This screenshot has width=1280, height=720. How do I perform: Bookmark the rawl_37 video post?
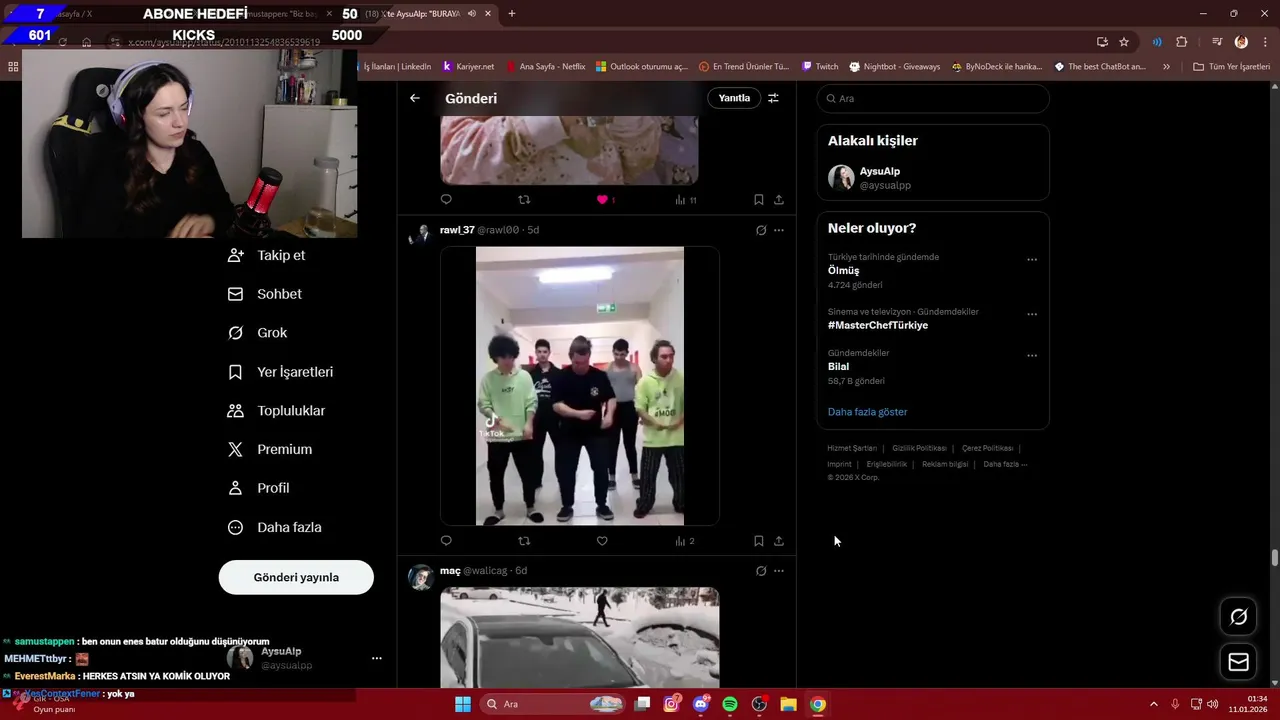(x=759, y=541)
